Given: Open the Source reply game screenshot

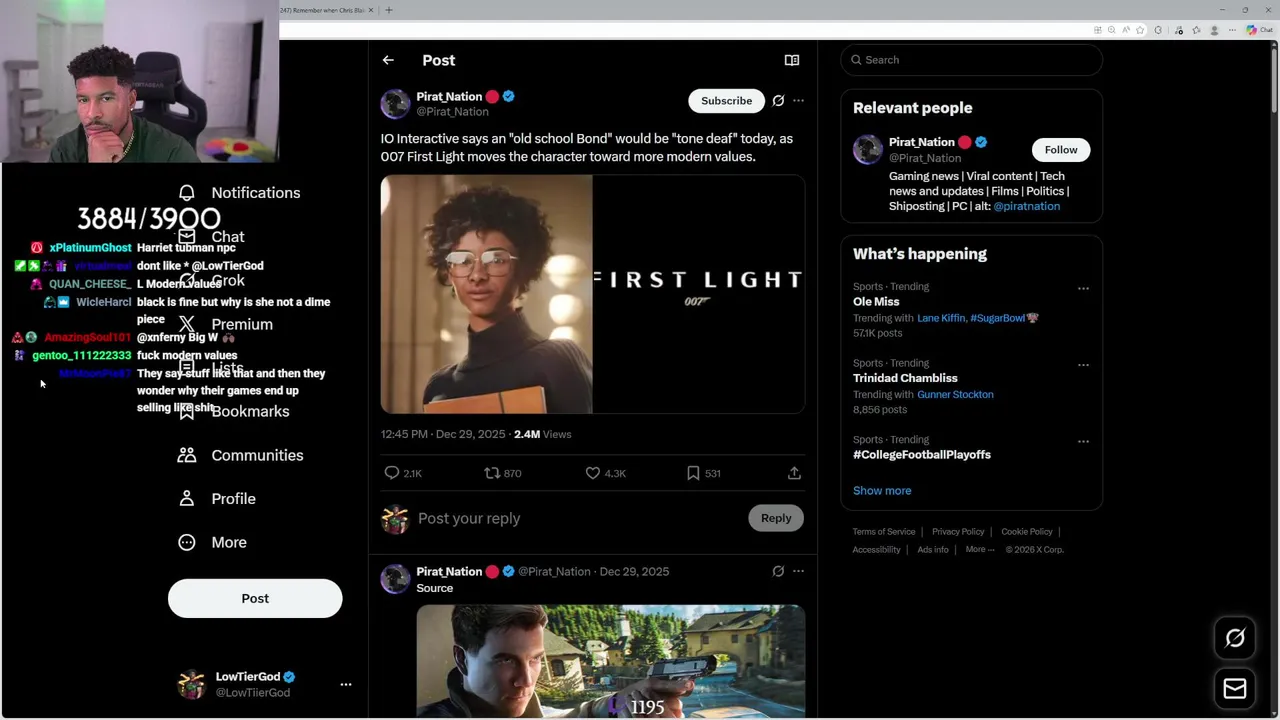Looking at the screenshot, I should (x=611, y=661).
